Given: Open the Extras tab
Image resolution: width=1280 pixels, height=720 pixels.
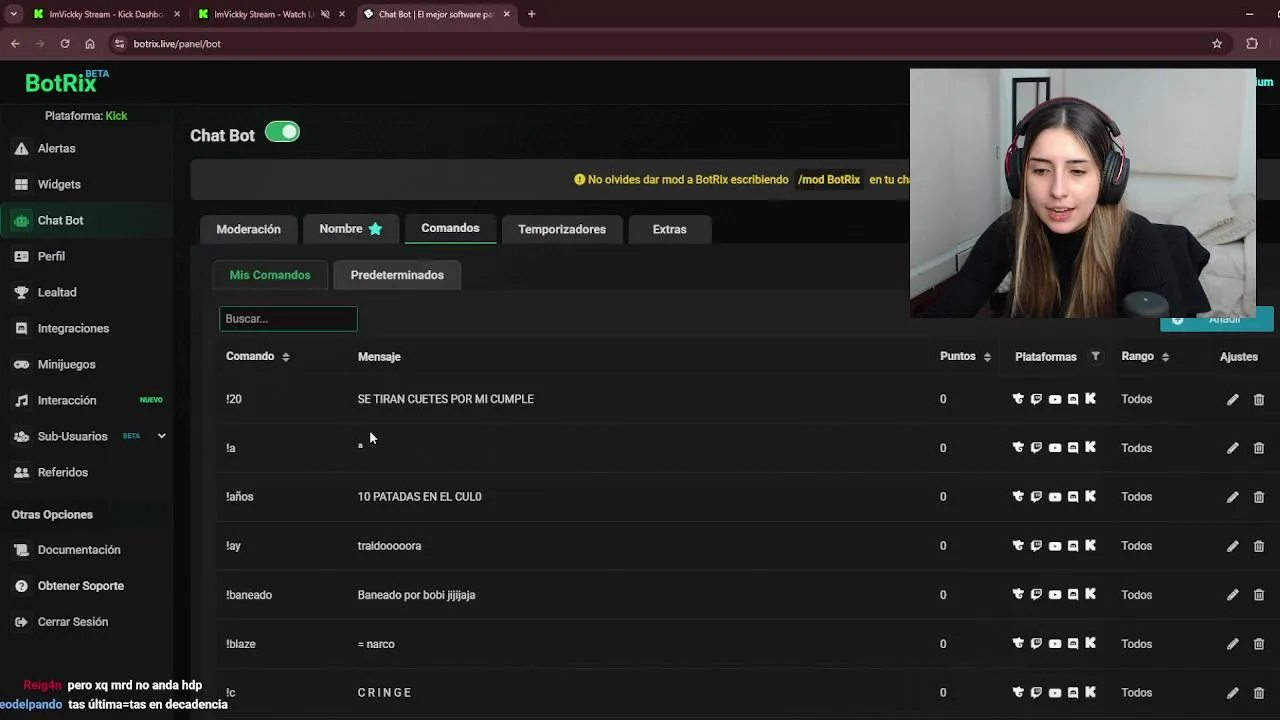Looking at the screenshot, I should [669, 229].
